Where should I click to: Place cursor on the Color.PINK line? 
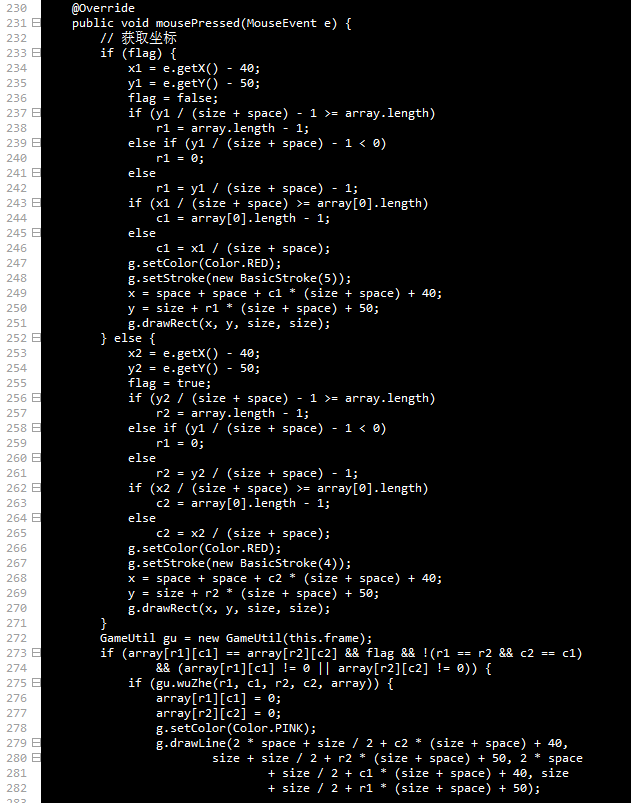[x=236, y=728]
